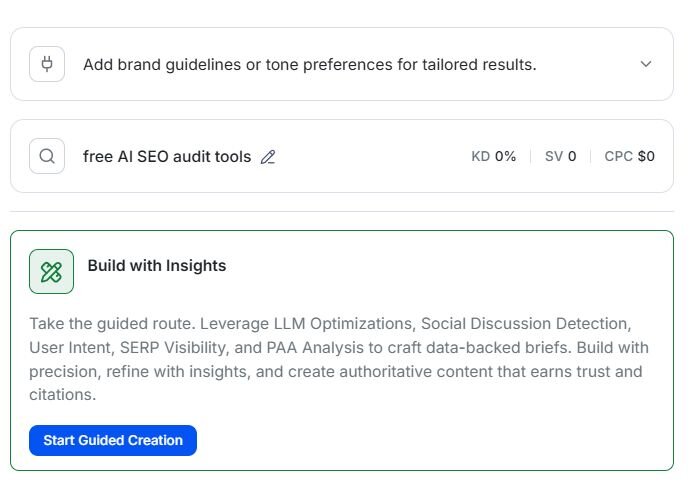This screenshot has width=690, height=492.
Task: Click the Build with Insights ruler-pencil icon
Action: tap(51, 271)
